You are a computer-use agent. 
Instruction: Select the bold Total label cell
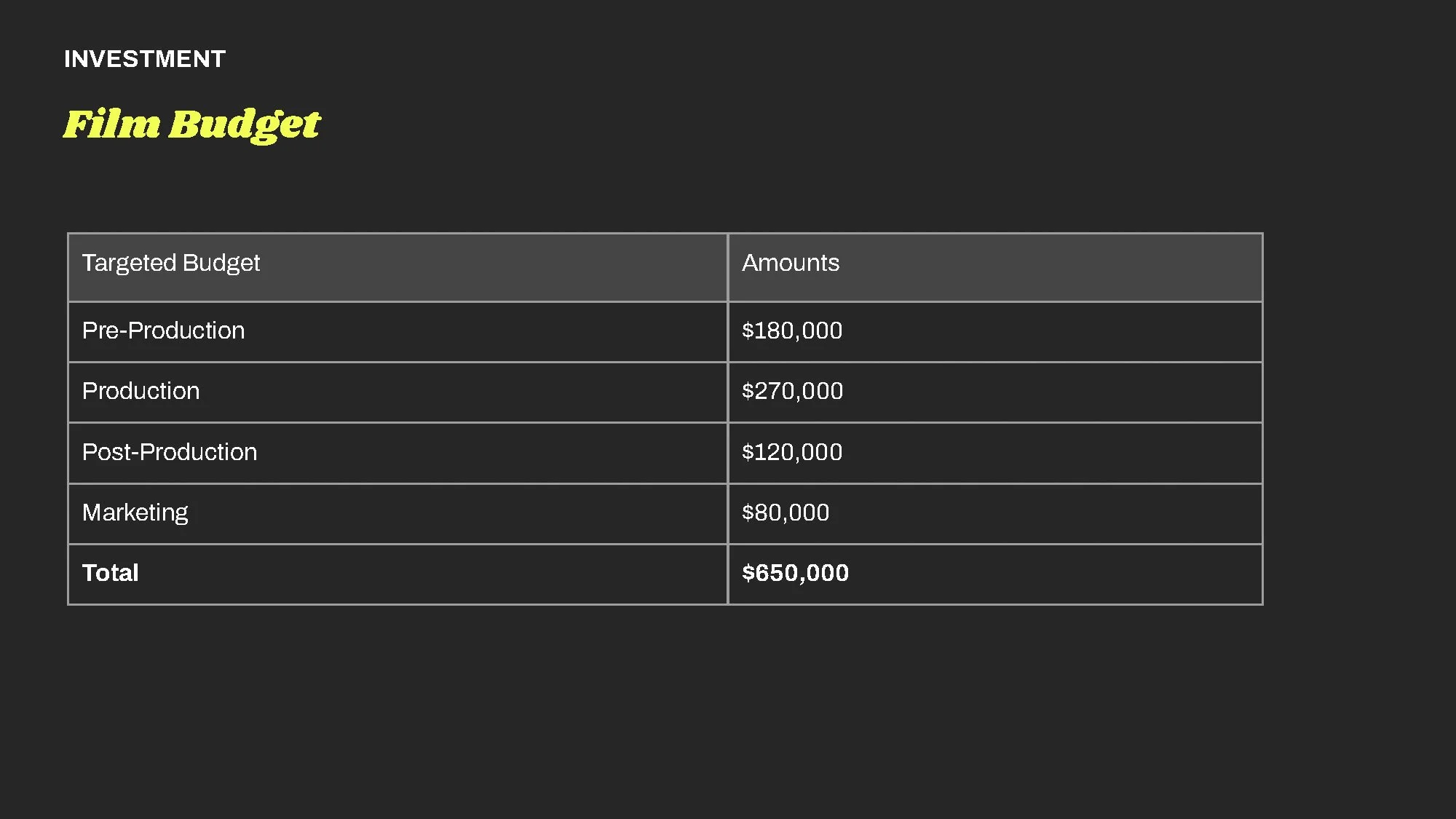[x=397, y=574]
